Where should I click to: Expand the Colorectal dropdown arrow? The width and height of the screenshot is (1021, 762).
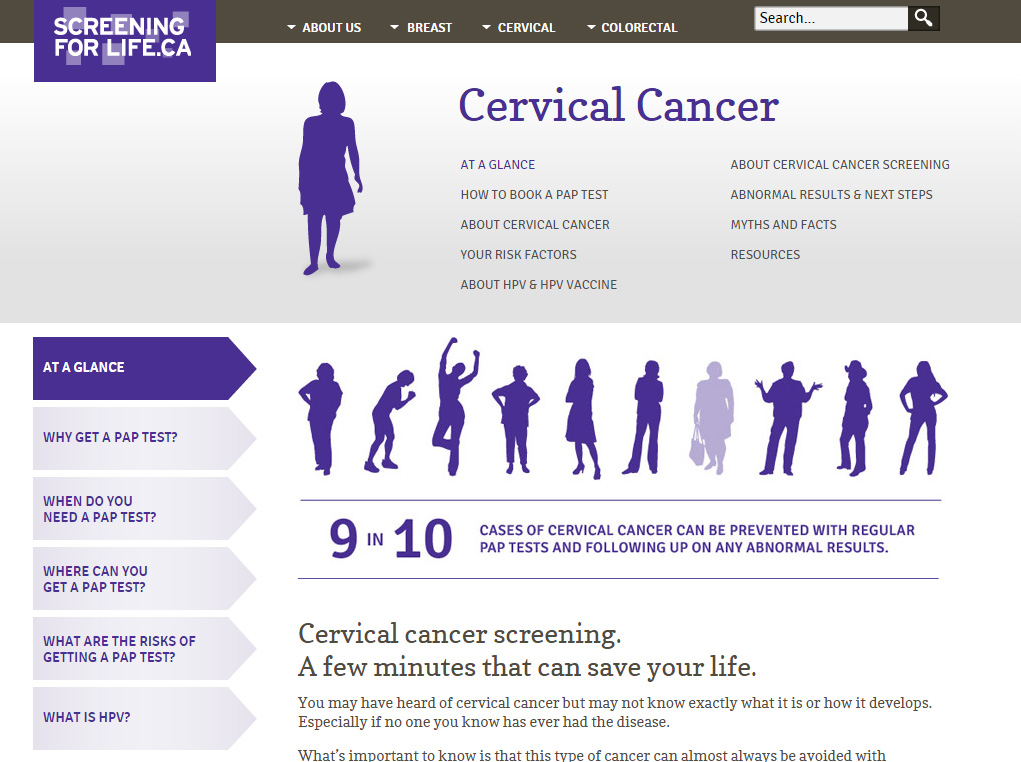tap(591, 27)
